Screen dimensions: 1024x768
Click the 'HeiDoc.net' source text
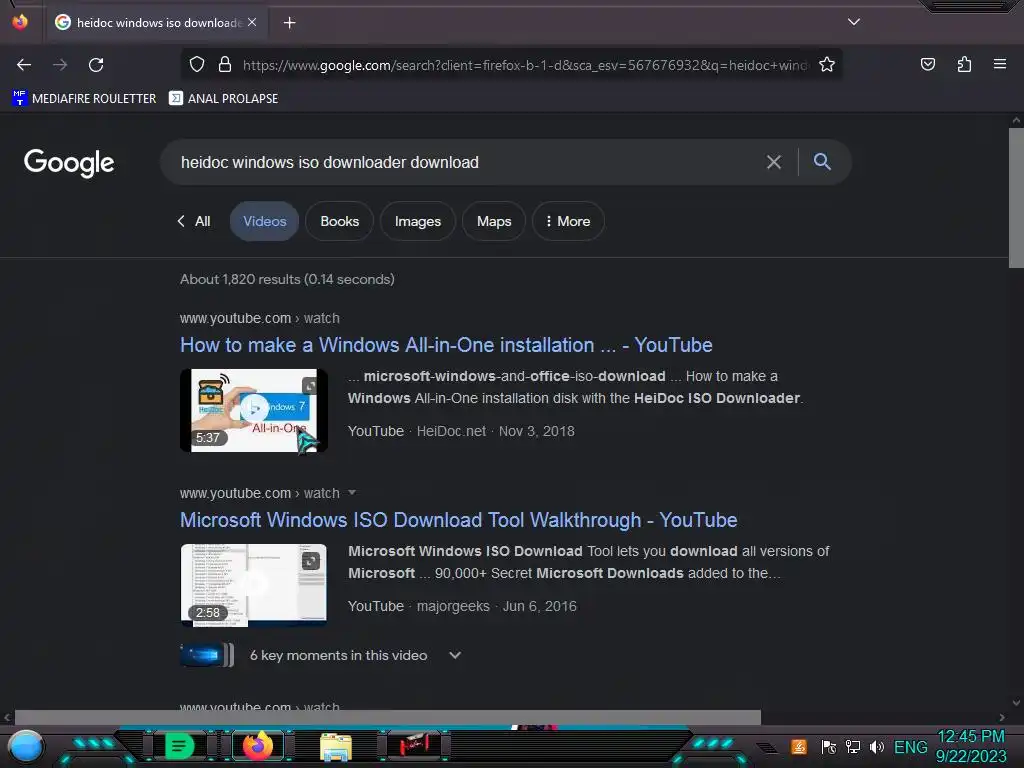(451, 431)
